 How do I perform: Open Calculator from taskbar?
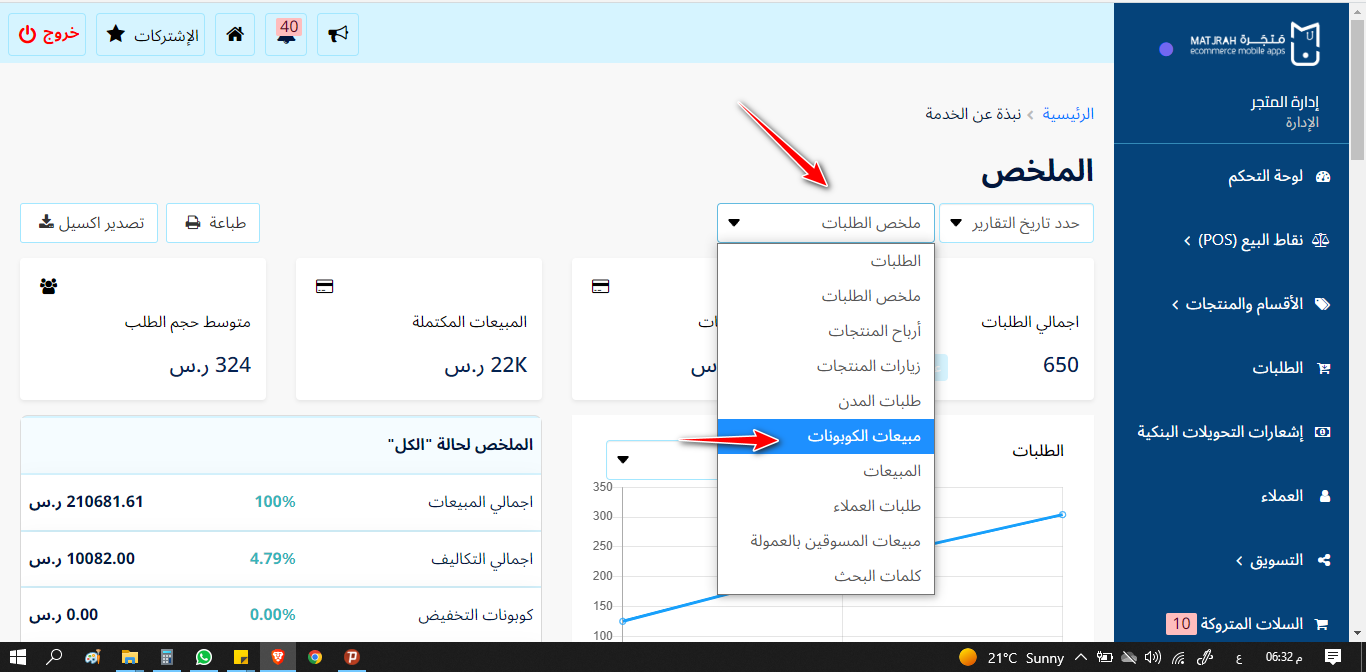coord(167,657)
